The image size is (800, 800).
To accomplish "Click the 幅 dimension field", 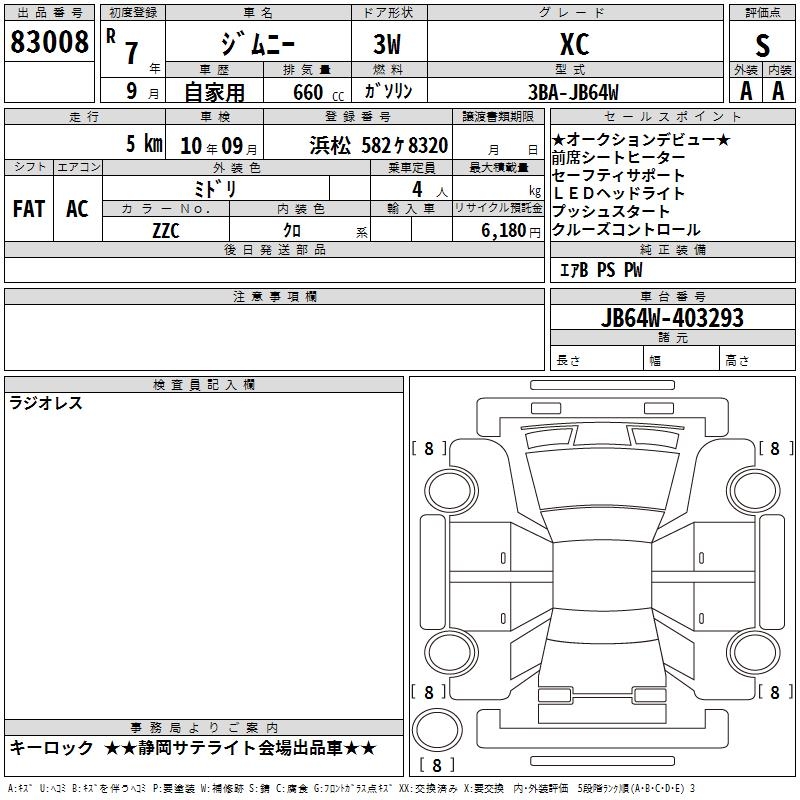I will [x=682, y=358].
